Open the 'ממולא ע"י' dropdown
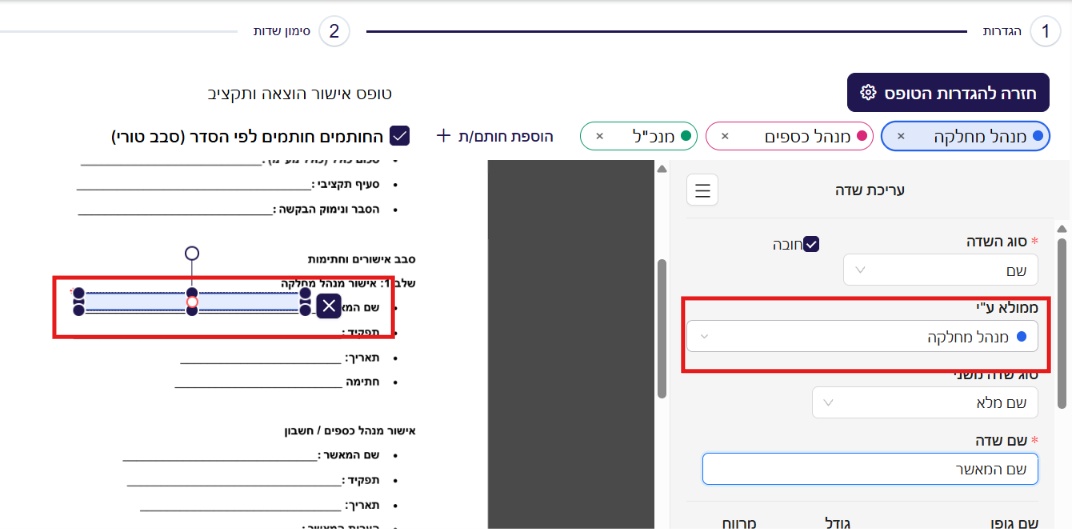This screenshot has height=529, width=1072. click(862, 336)
